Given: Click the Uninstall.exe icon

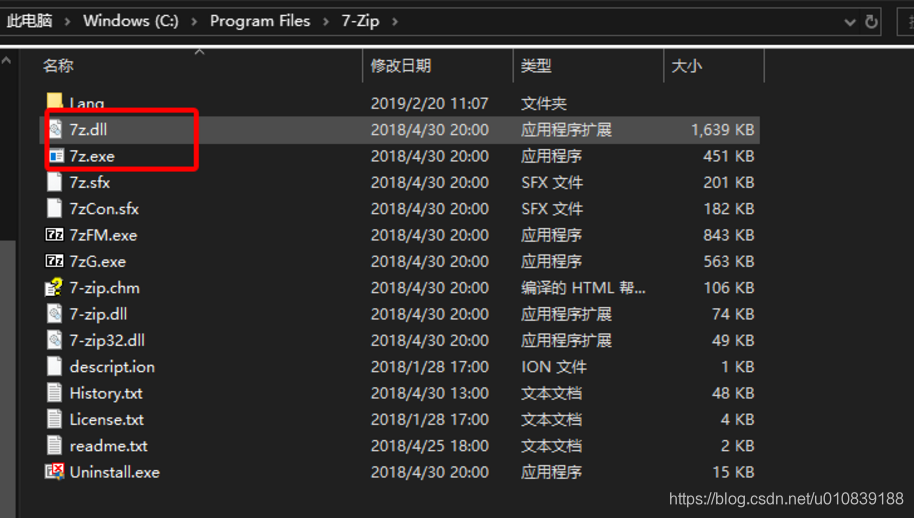Looking at the screenshot, I should coord(54,471).
